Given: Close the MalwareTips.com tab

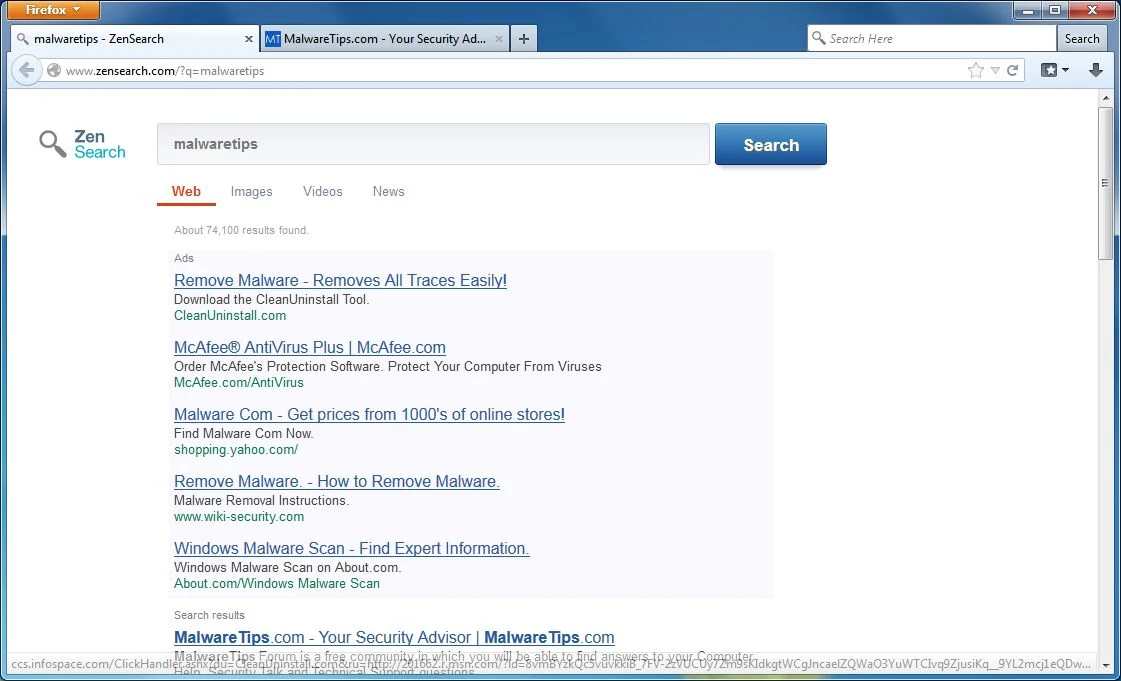Looking at the screenshot, I should click(x=498, y=39).
